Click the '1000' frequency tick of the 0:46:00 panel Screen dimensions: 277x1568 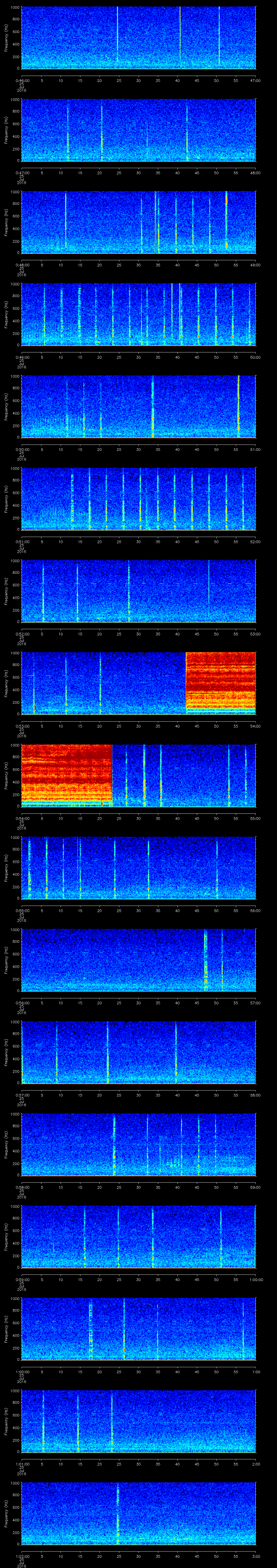pyautogui.click(x=15, y=7)
